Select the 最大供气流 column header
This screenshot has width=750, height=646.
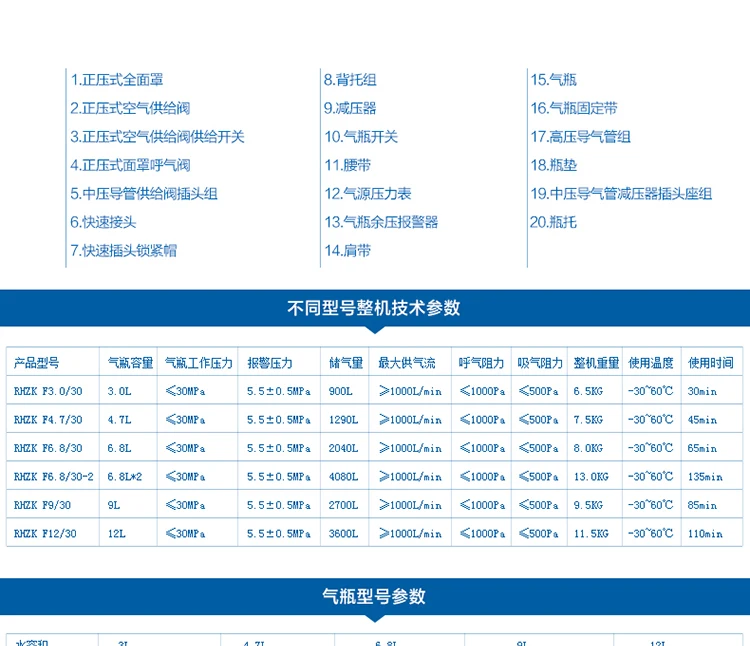click(x=407, y=363)
